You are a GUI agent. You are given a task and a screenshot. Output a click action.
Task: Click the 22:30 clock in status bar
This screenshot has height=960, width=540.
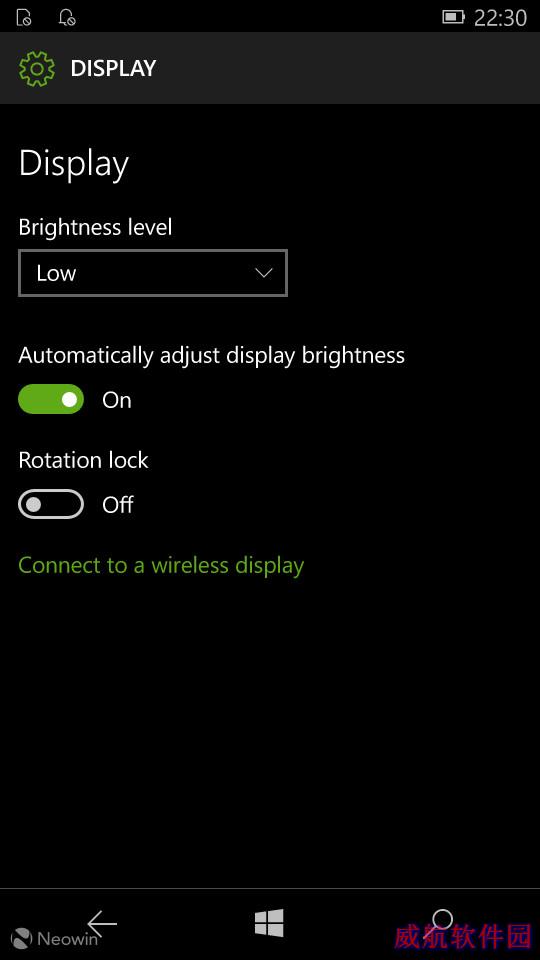point(500,18)
